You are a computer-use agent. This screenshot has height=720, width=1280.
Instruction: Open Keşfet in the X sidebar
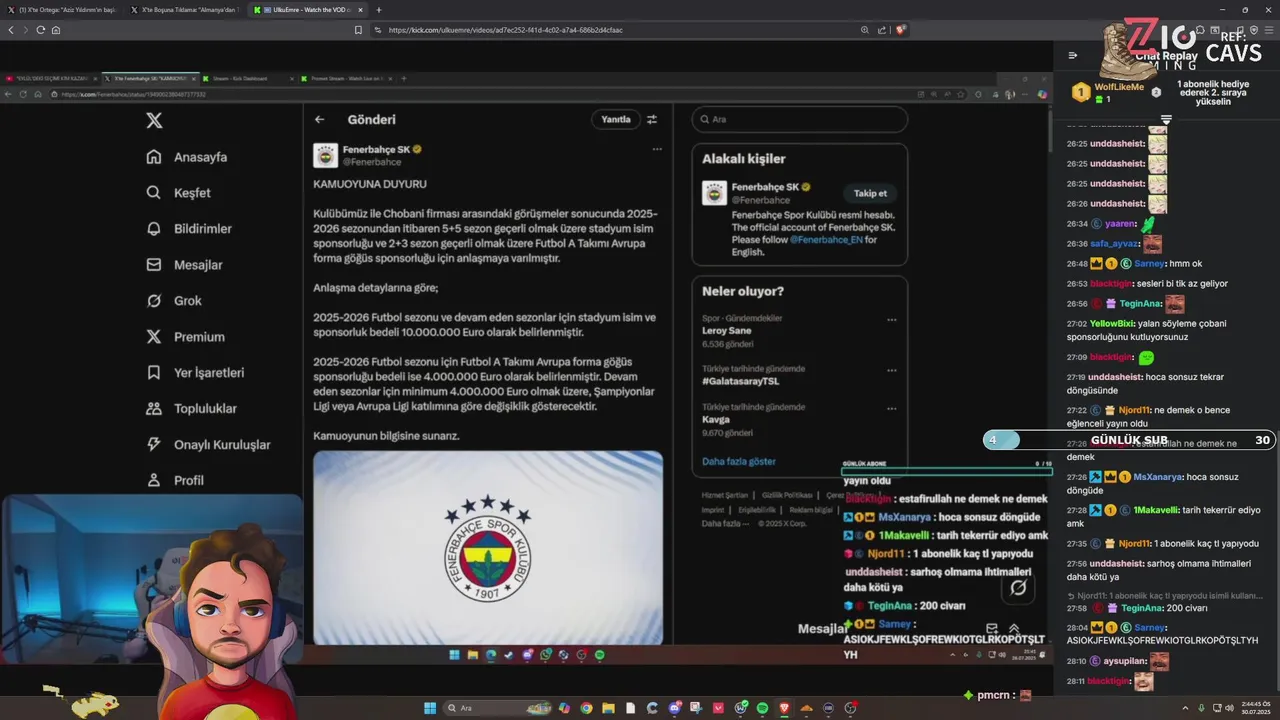coord(179,193)
